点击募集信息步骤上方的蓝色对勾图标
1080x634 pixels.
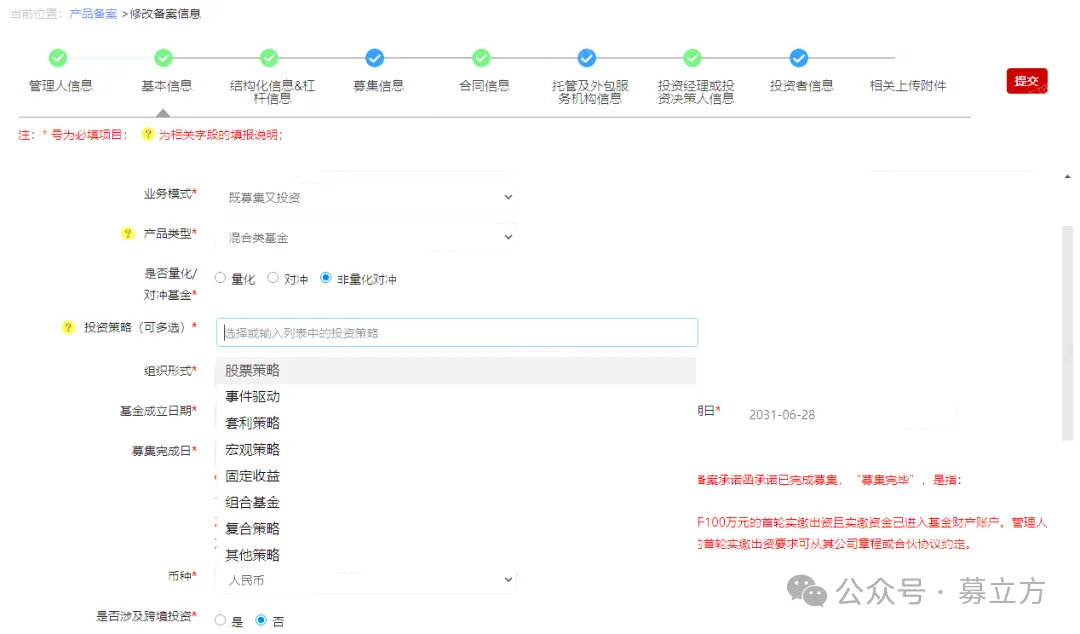375,58
